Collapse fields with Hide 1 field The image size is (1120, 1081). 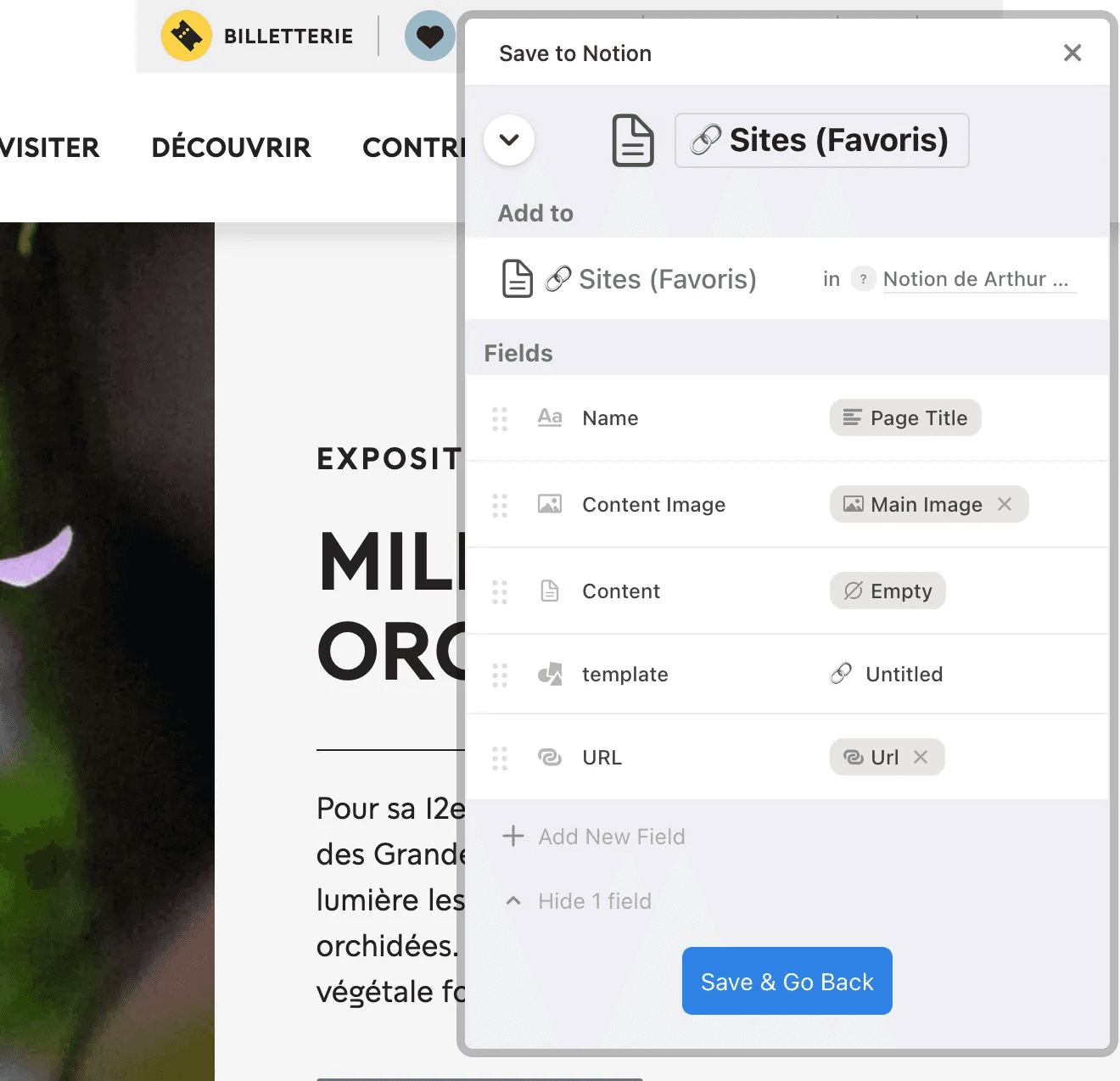[x=579, y=901]
